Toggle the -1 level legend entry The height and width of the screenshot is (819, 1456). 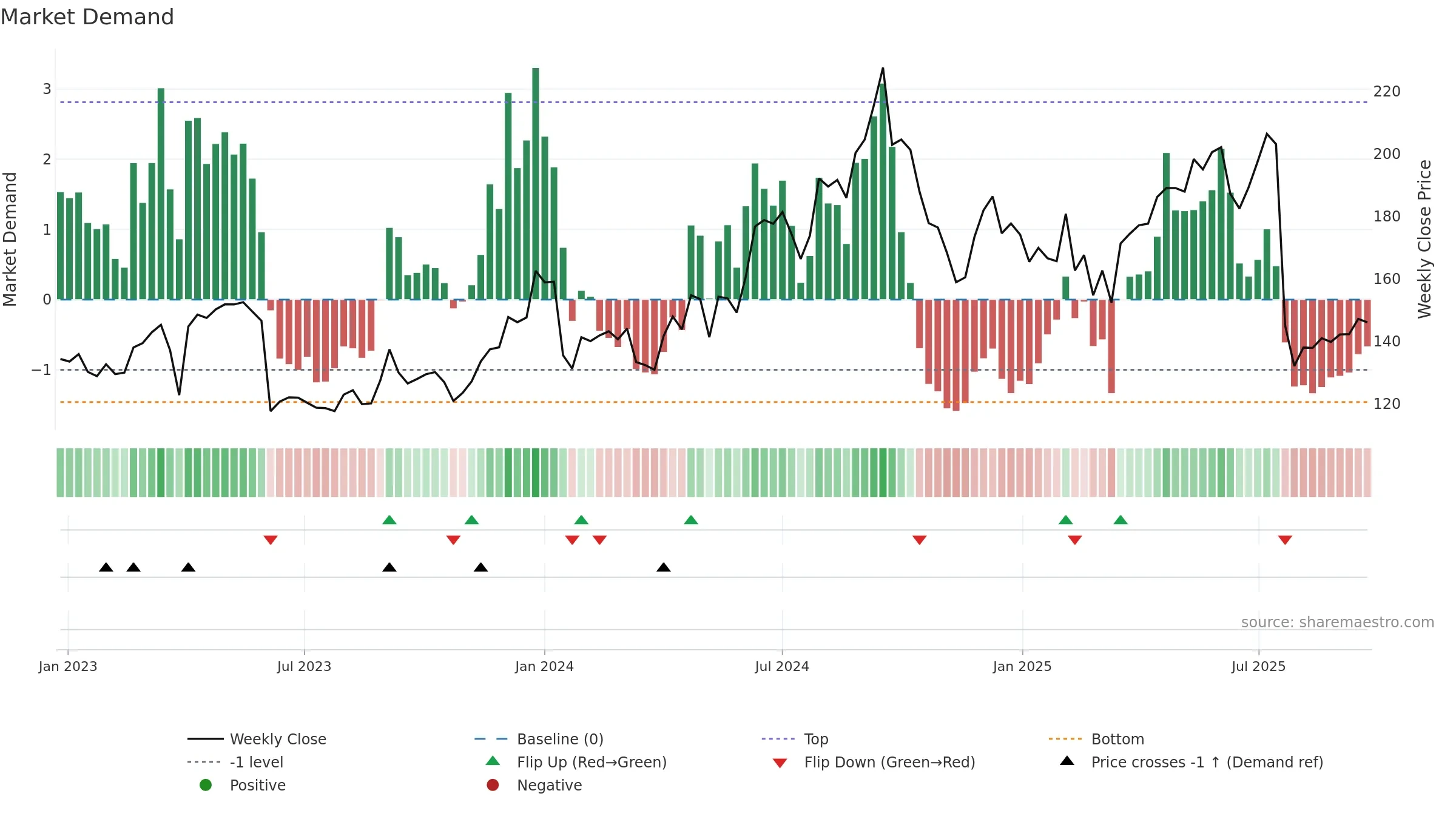pos(235,762)
